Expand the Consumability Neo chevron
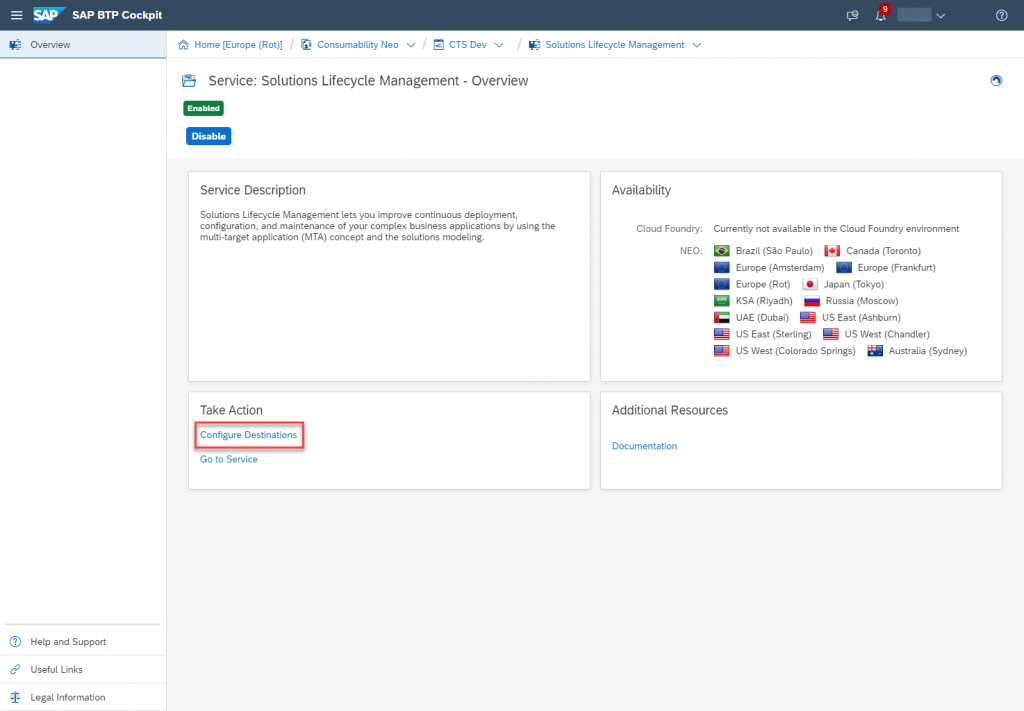 [x=411, y=45]
